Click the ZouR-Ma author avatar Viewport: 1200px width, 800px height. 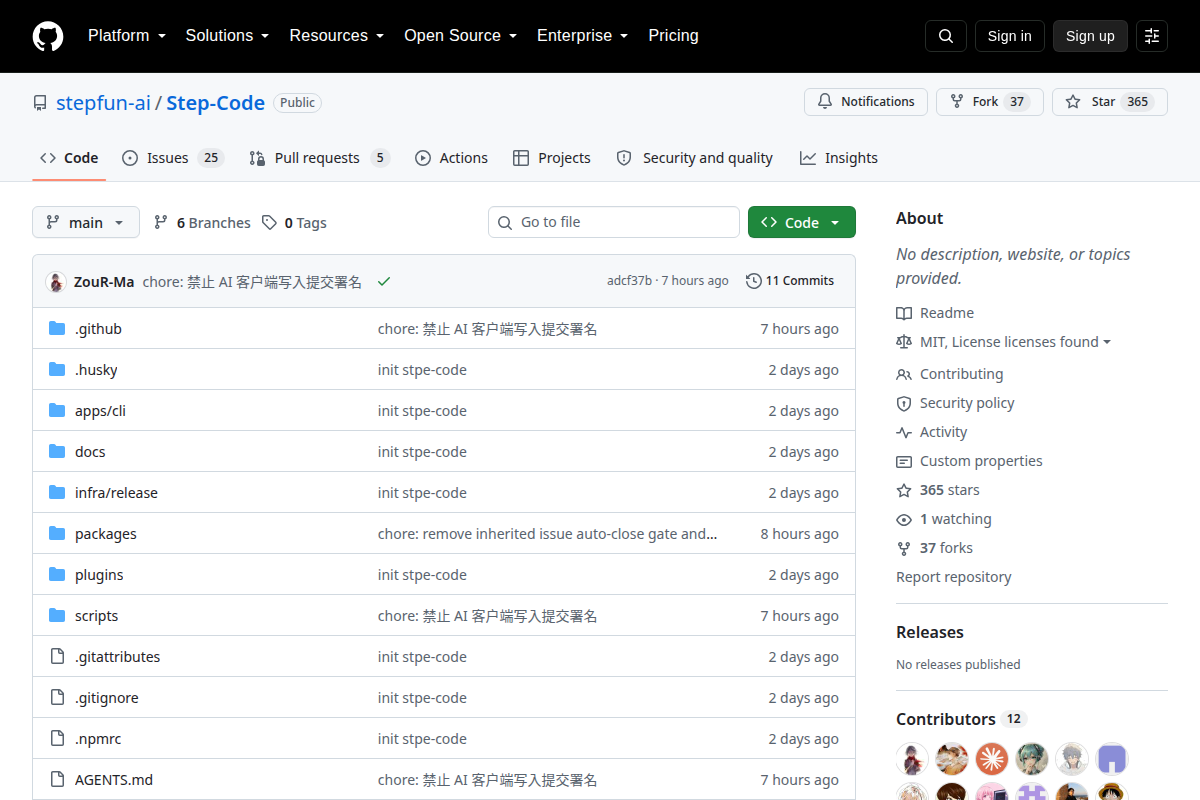(x=56, y=281)
